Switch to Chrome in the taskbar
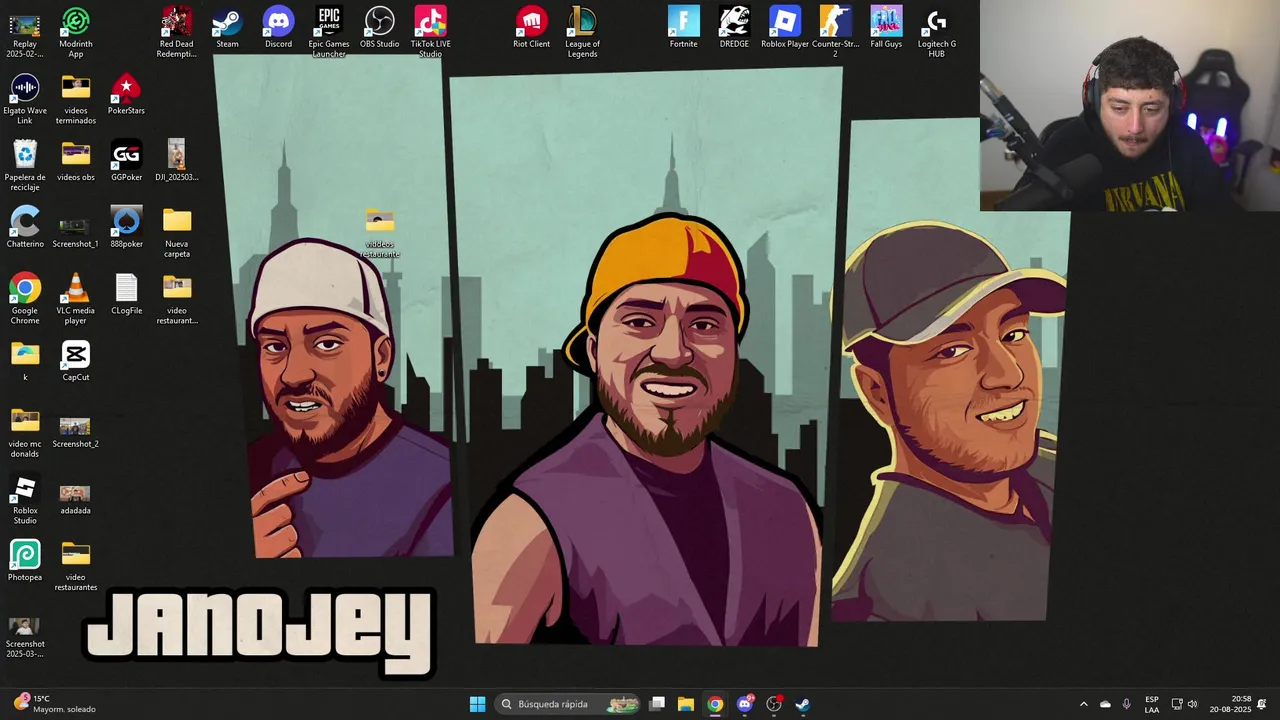Viewport: 1280px width, 720px height. tap(715, 704)
